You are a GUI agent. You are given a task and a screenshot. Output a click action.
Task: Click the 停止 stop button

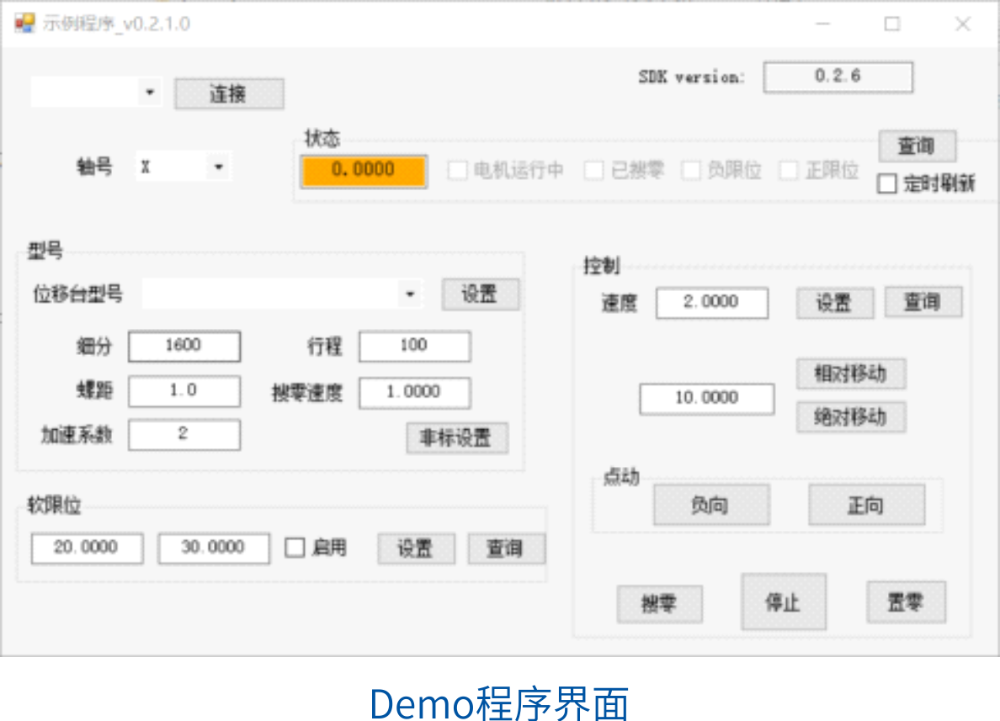(x=783, y=601)
